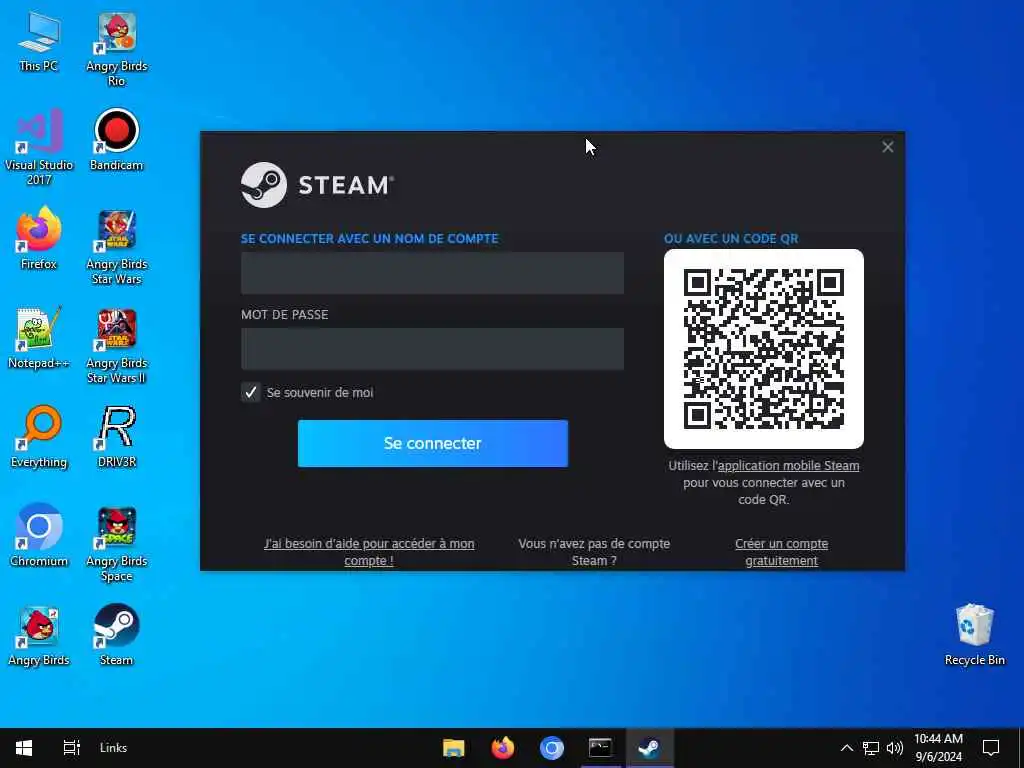Viewport: 1024px width, 768px height.
Task: Open the 'application mobile Steam' link
Action: point(788,466)
